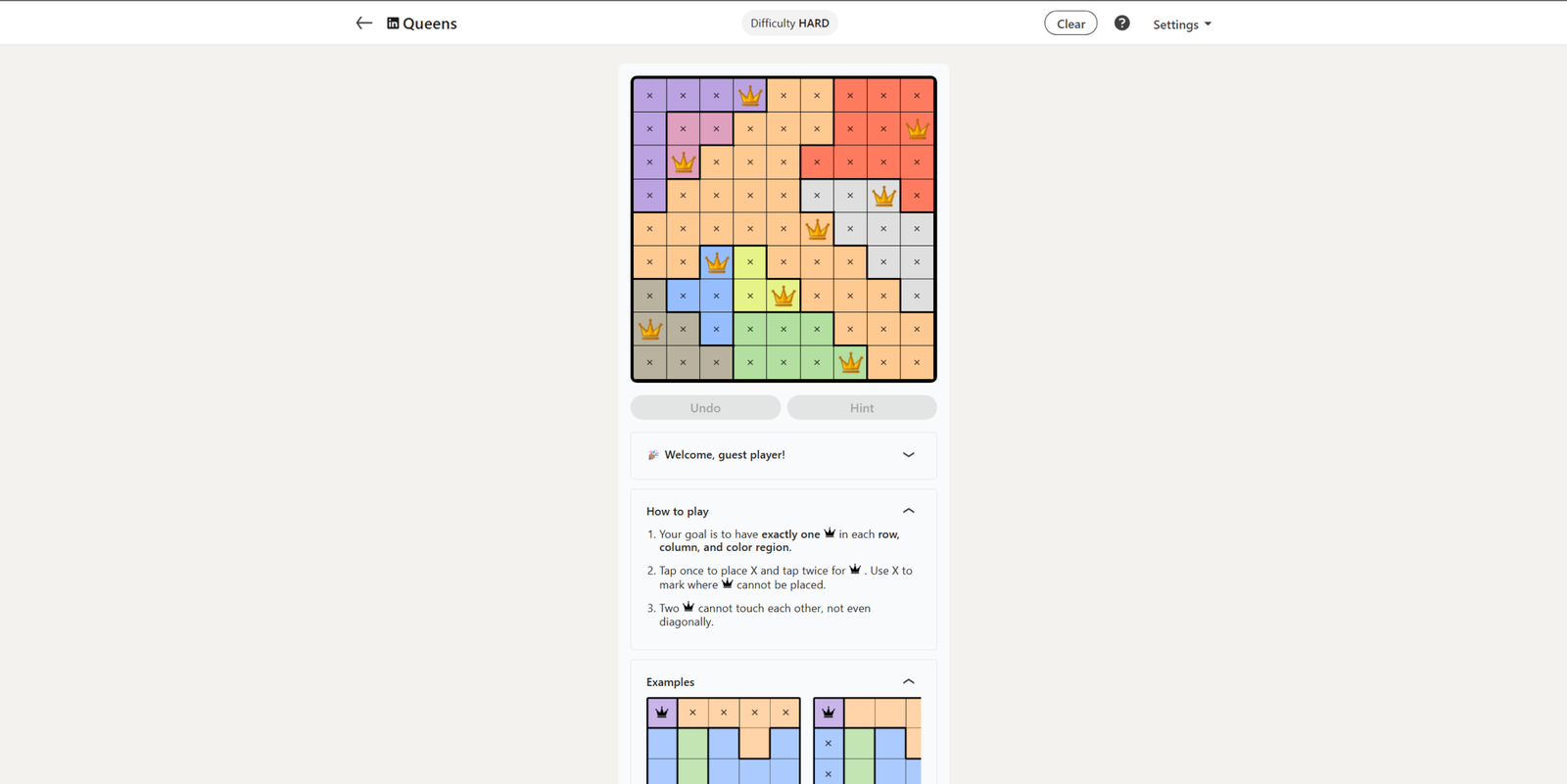Collapse the Examples section
Screen dimensions: 1567x784
point(908,682)
